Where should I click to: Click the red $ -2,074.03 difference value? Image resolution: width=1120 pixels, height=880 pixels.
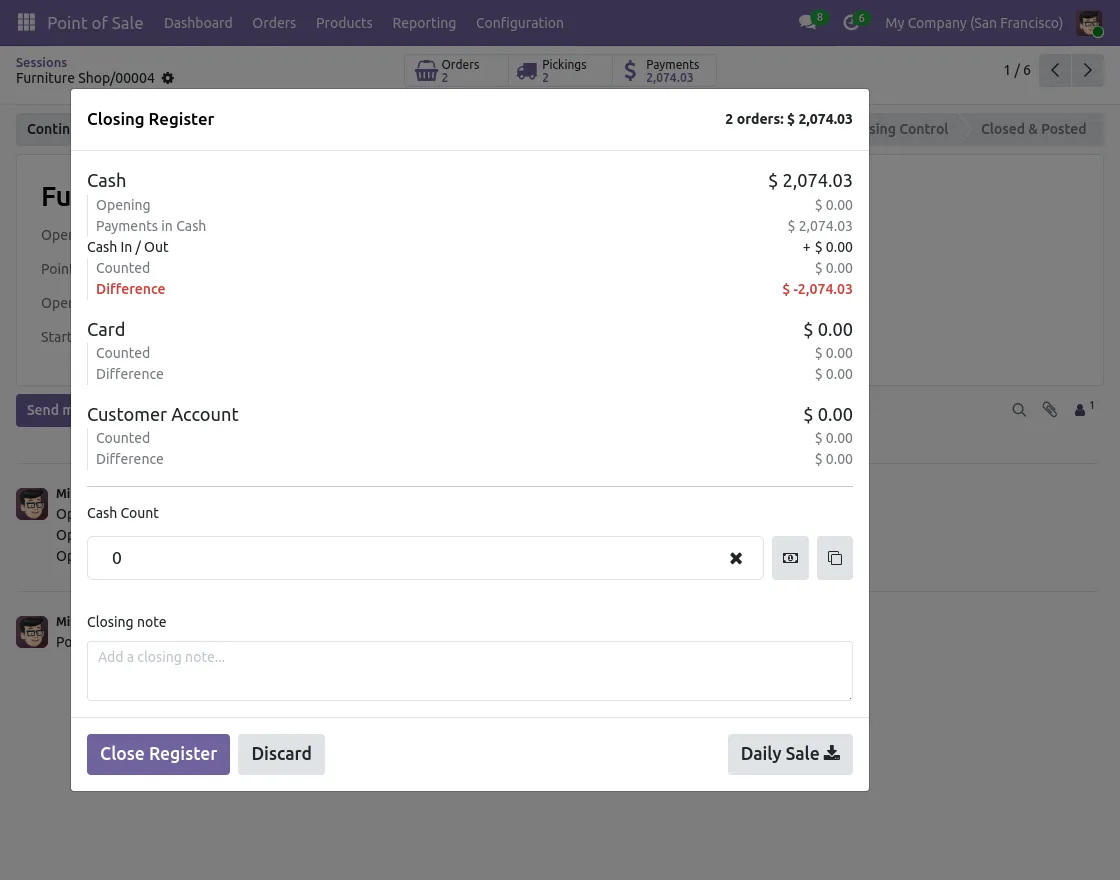[817, 289]
